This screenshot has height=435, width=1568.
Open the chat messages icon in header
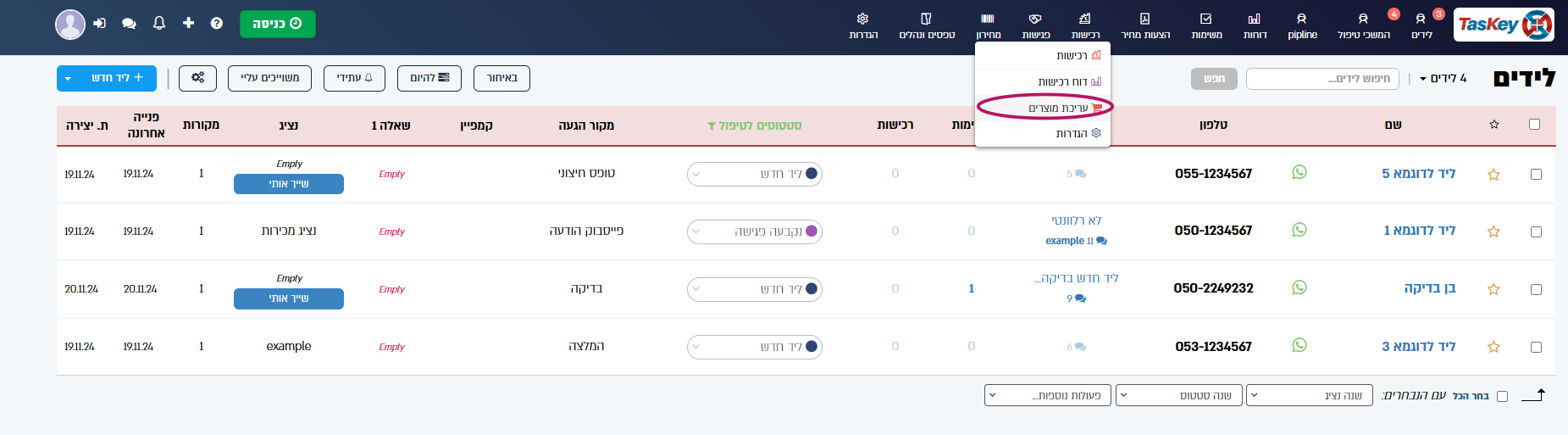tap(129, 24)
